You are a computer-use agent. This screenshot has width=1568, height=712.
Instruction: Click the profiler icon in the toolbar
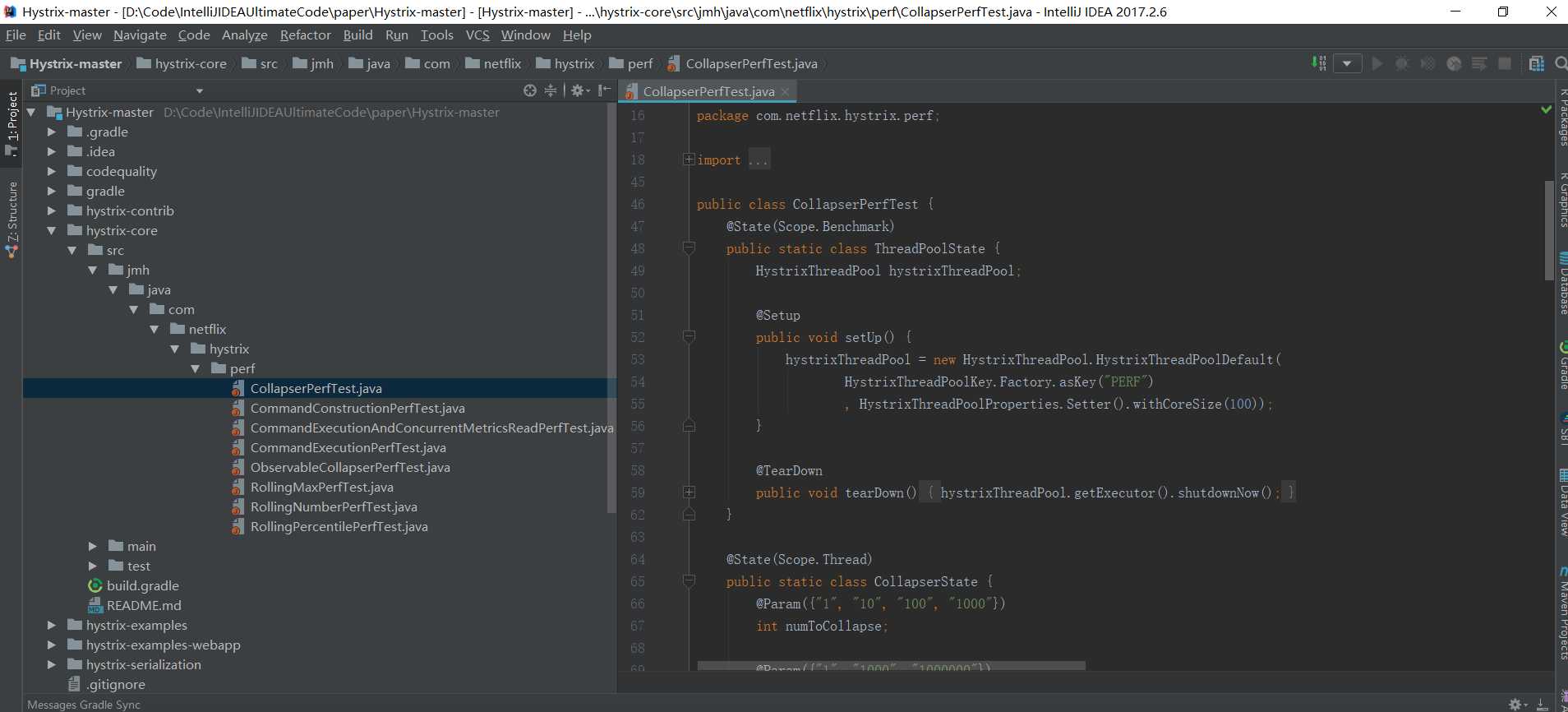pyautogui.click(x=1454, y=63)
